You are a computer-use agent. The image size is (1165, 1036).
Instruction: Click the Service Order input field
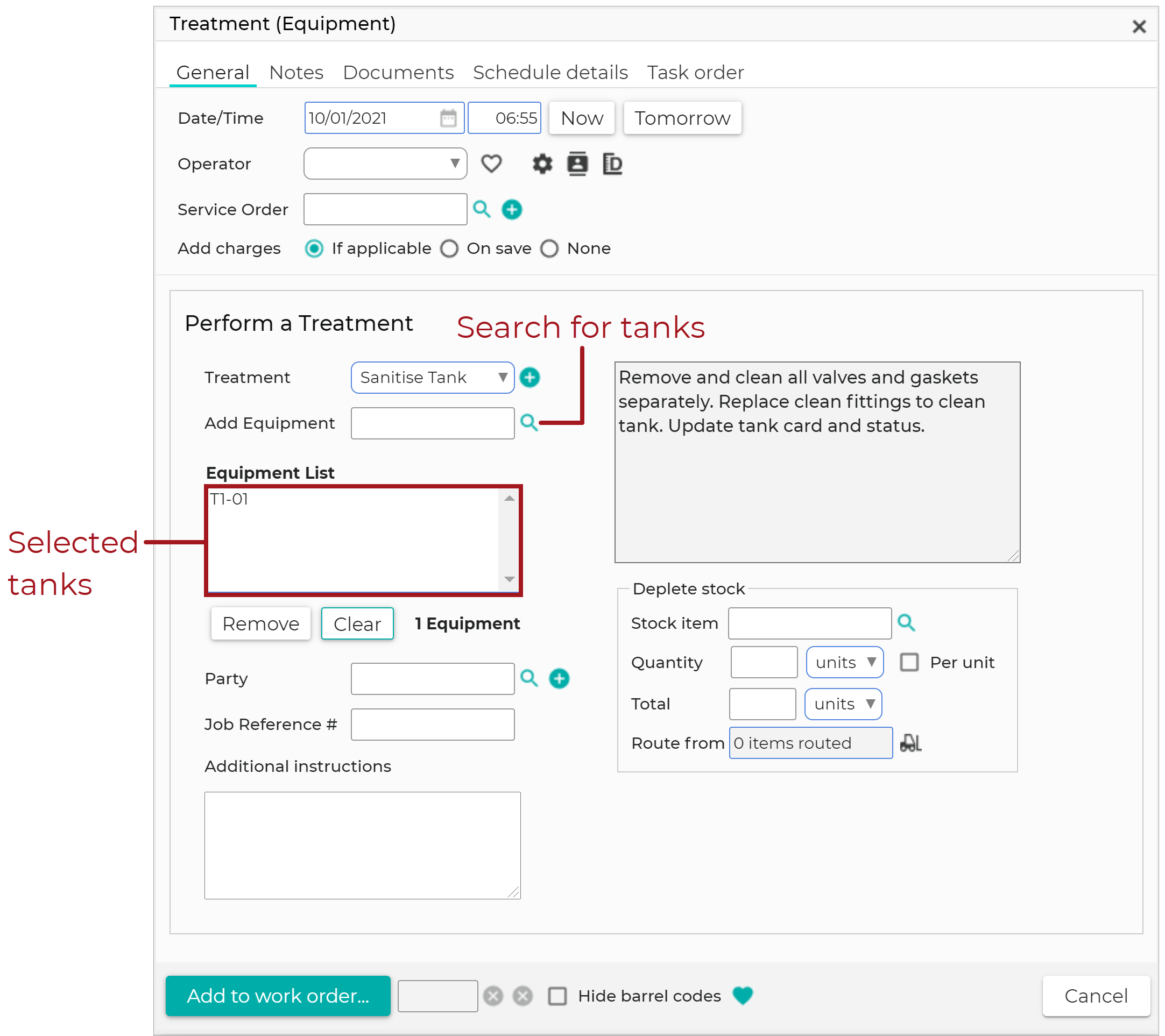(x=385, y=209)
